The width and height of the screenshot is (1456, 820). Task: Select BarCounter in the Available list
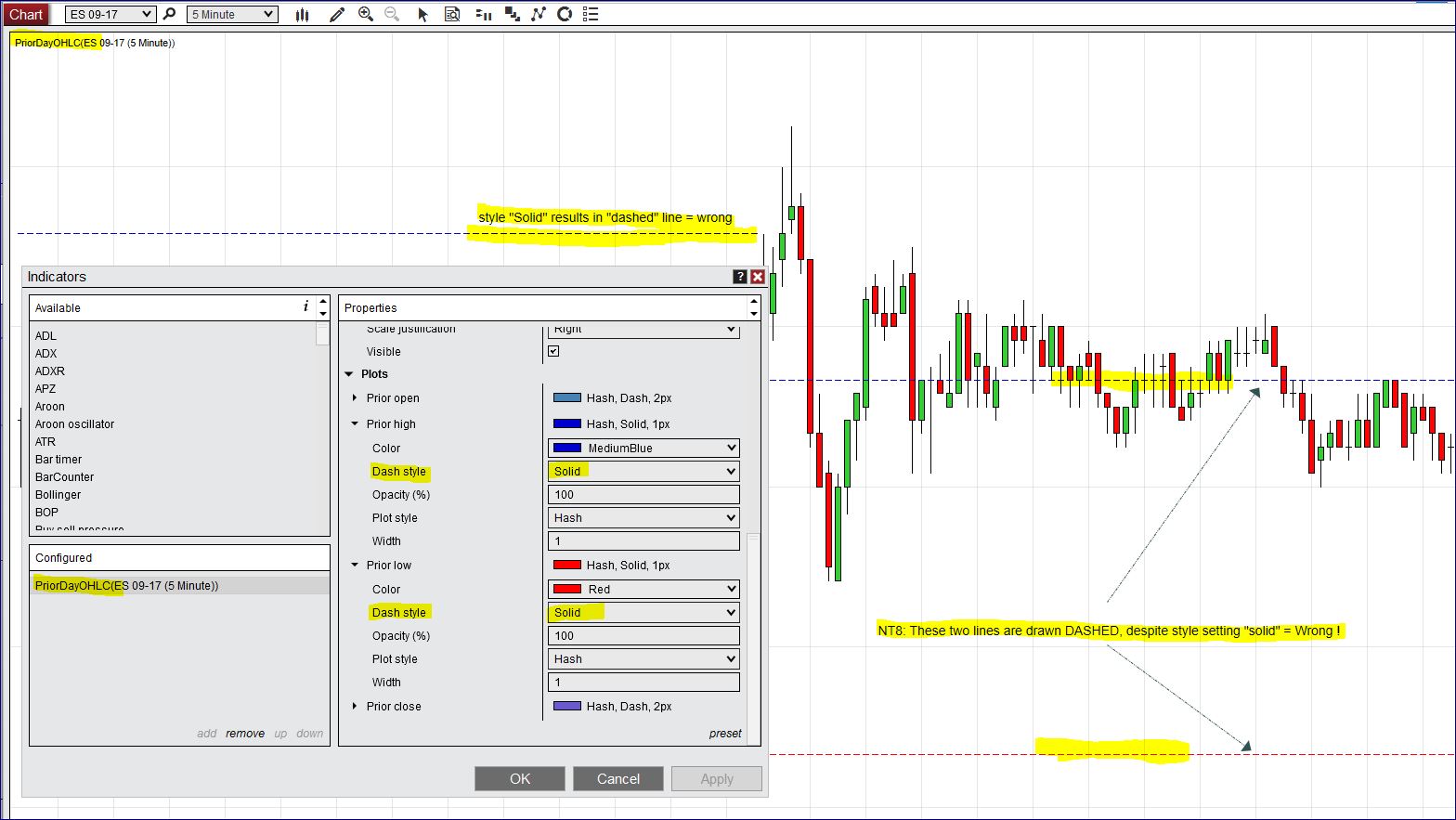(x=64, y=476)
